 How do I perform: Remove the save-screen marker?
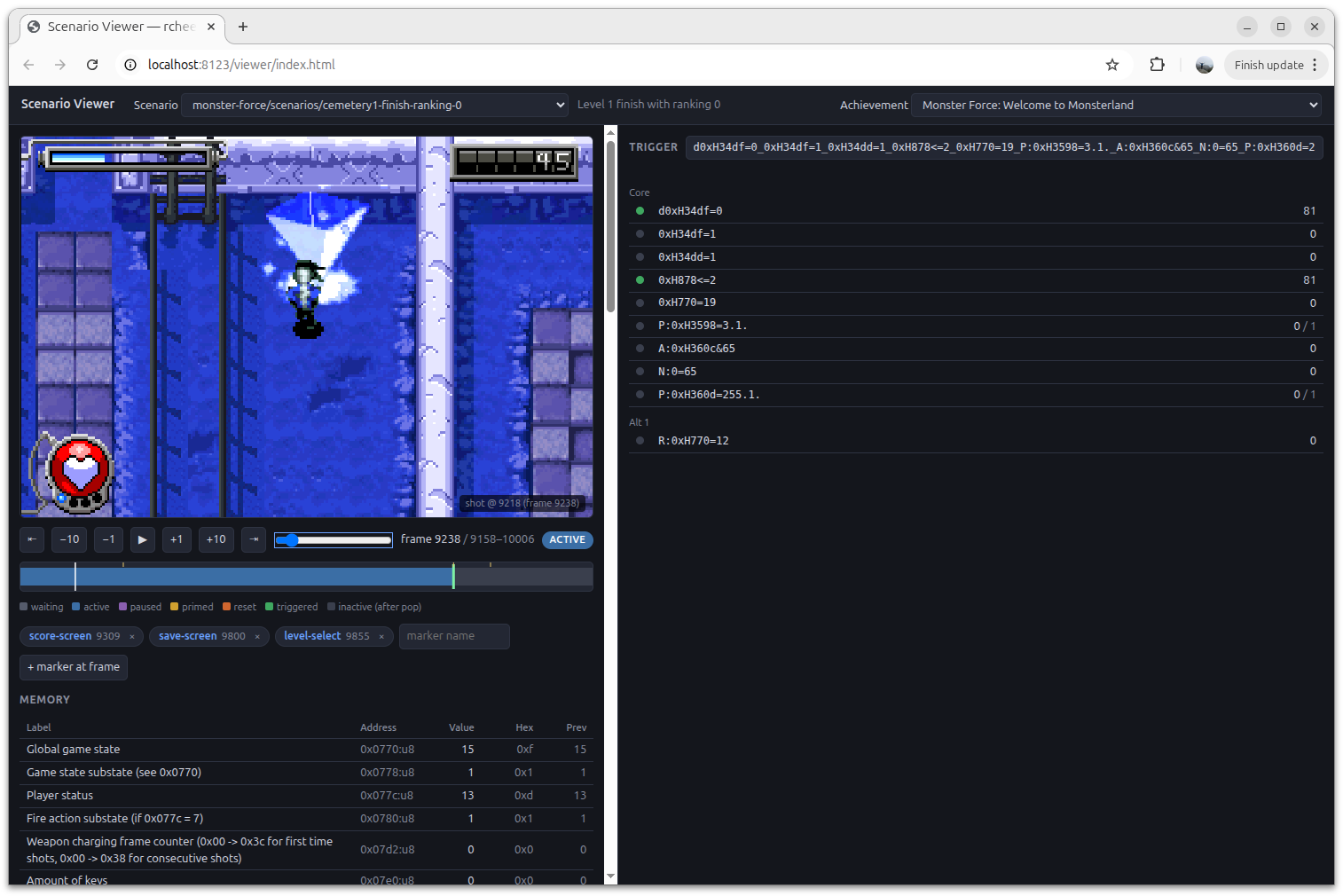click(x=257, y=636)
